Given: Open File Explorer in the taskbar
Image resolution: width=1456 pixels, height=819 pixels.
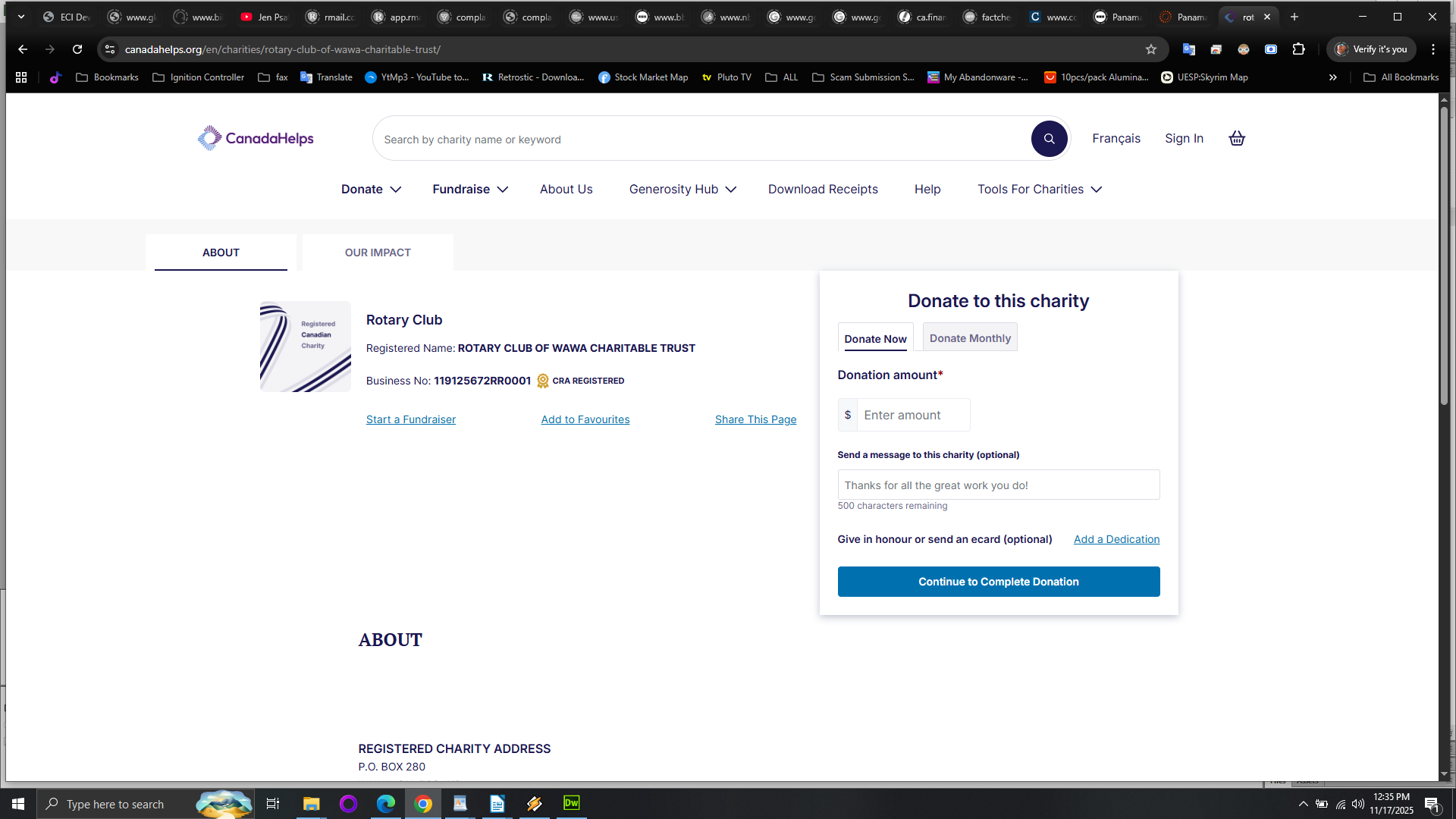Looking at the screenshot, I should tap(311, 803).
